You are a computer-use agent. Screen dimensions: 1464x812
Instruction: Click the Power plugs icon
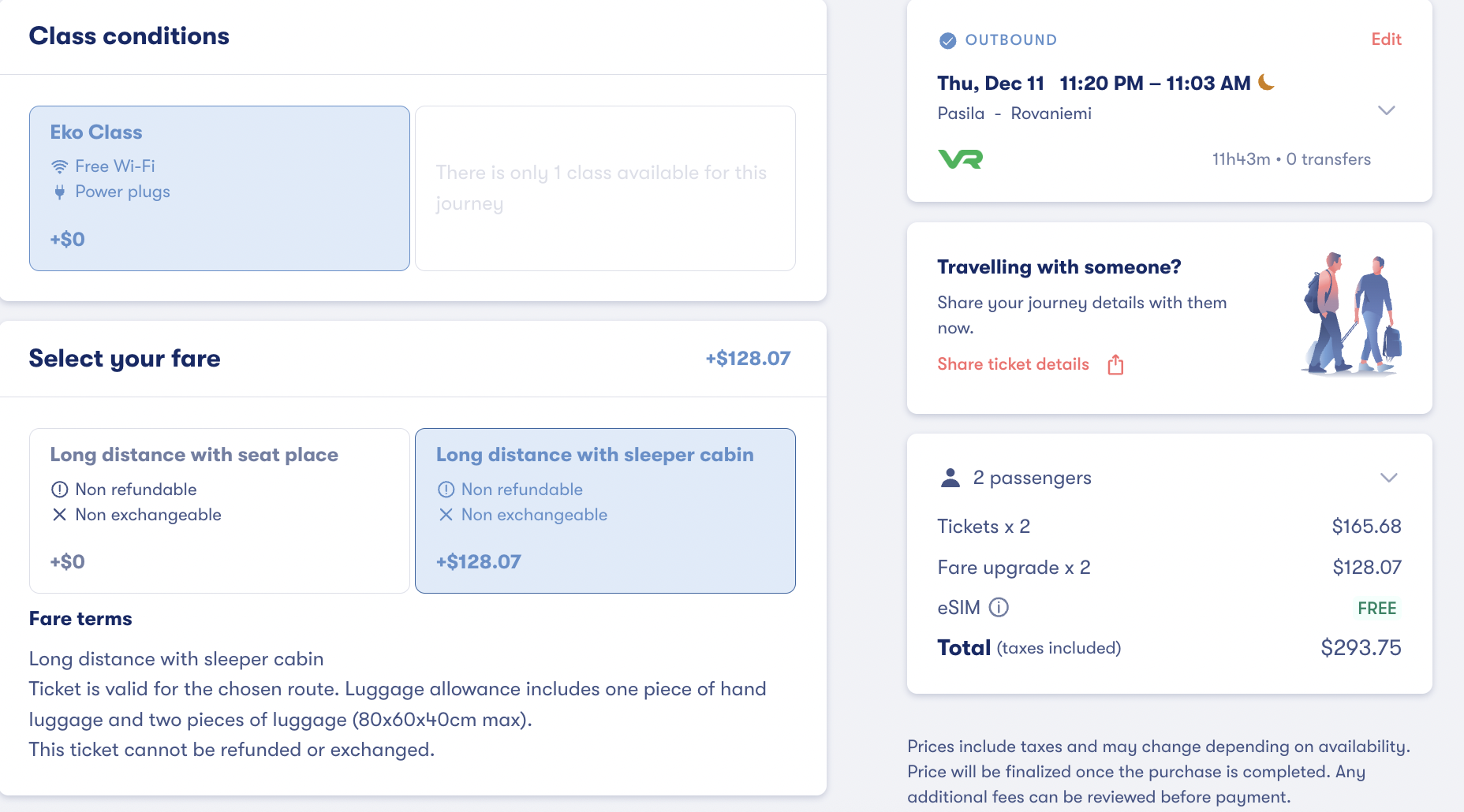(59, 192)
